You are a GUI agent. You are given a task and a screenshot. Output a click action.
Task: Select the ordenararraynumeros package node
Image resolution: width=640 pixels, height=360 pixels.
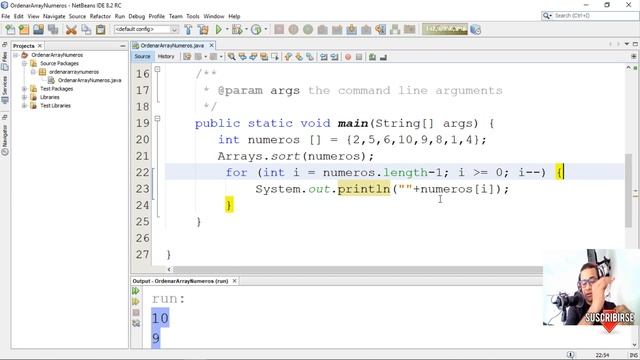pos(74,72)
